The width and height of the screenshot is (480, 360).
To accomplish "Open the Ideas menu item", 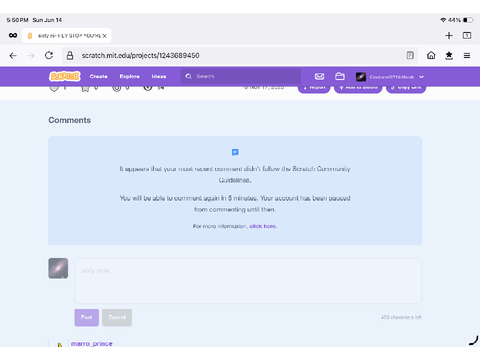I will click(x=159, y=76).
